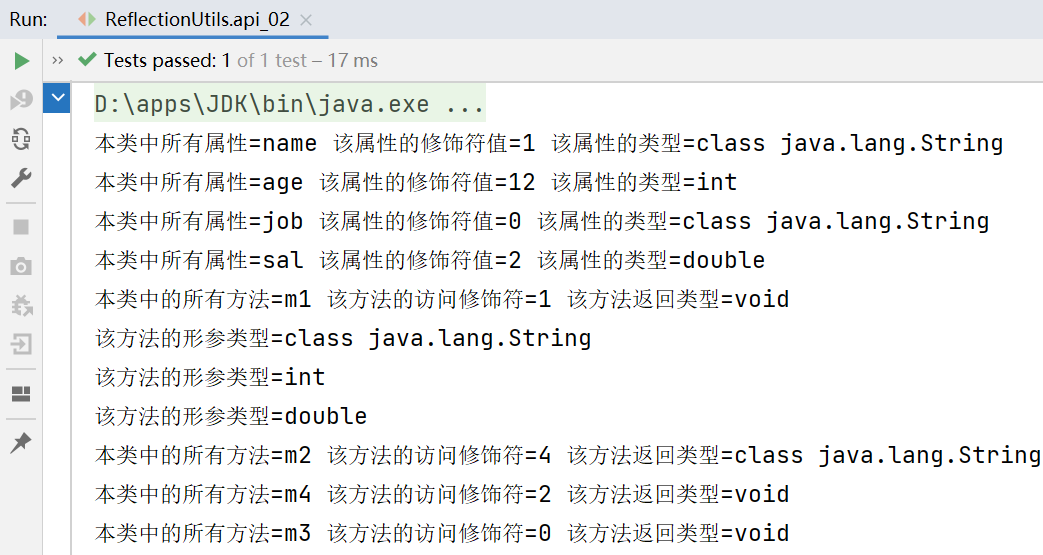
Task: Click the green checkmark passed icon
Action: click(87, 61)
